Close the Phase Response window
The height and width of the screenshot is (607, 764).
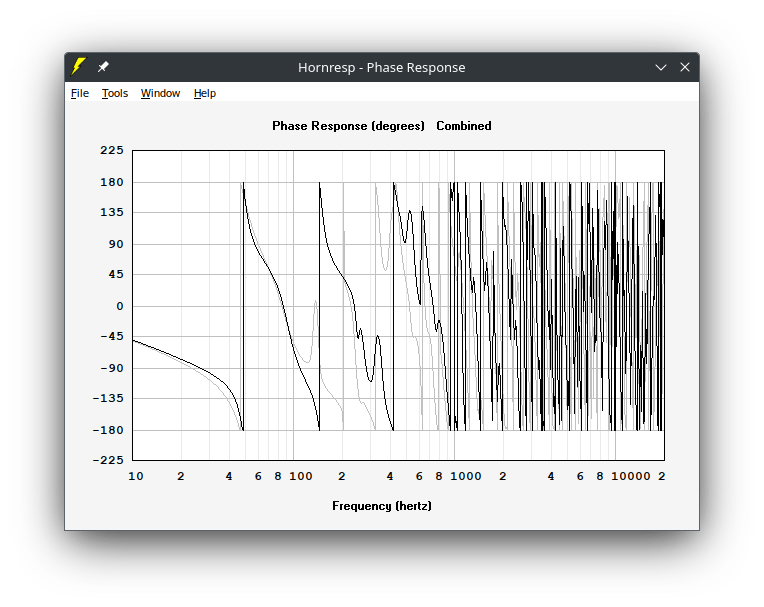click(x=685, y=67)
